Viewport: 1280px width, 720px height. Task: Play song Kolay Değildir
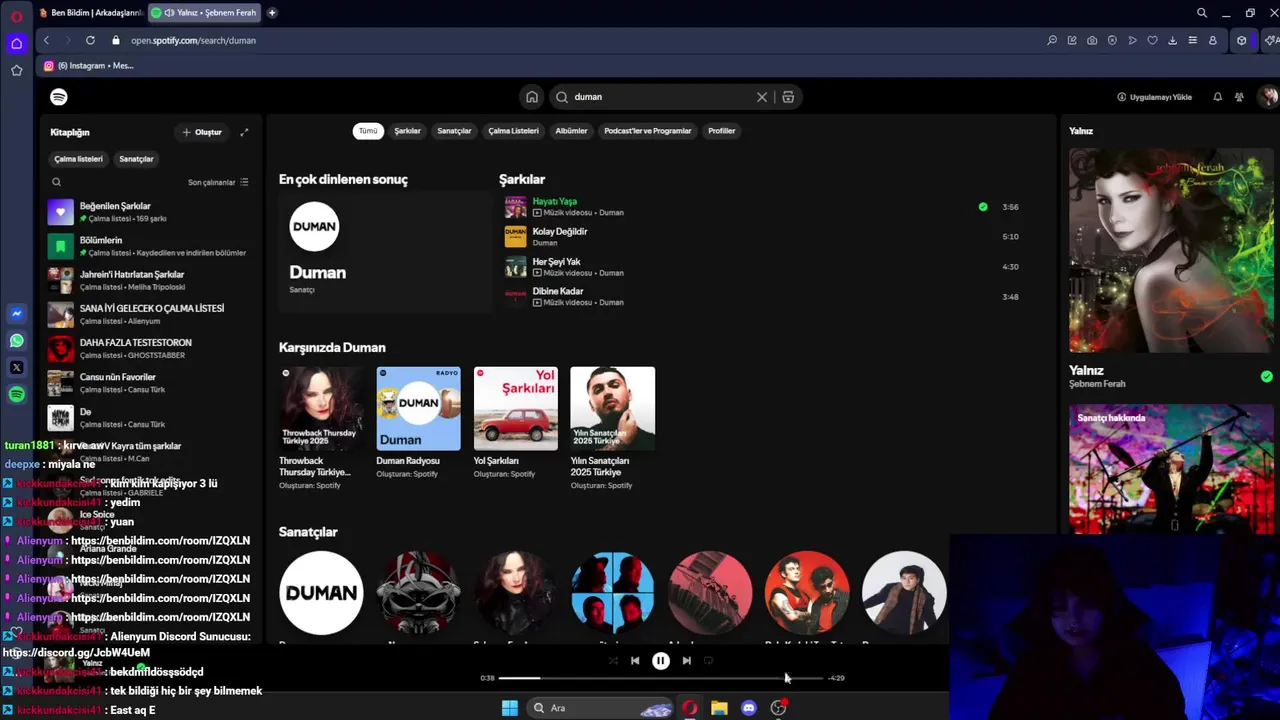(560, 231)
